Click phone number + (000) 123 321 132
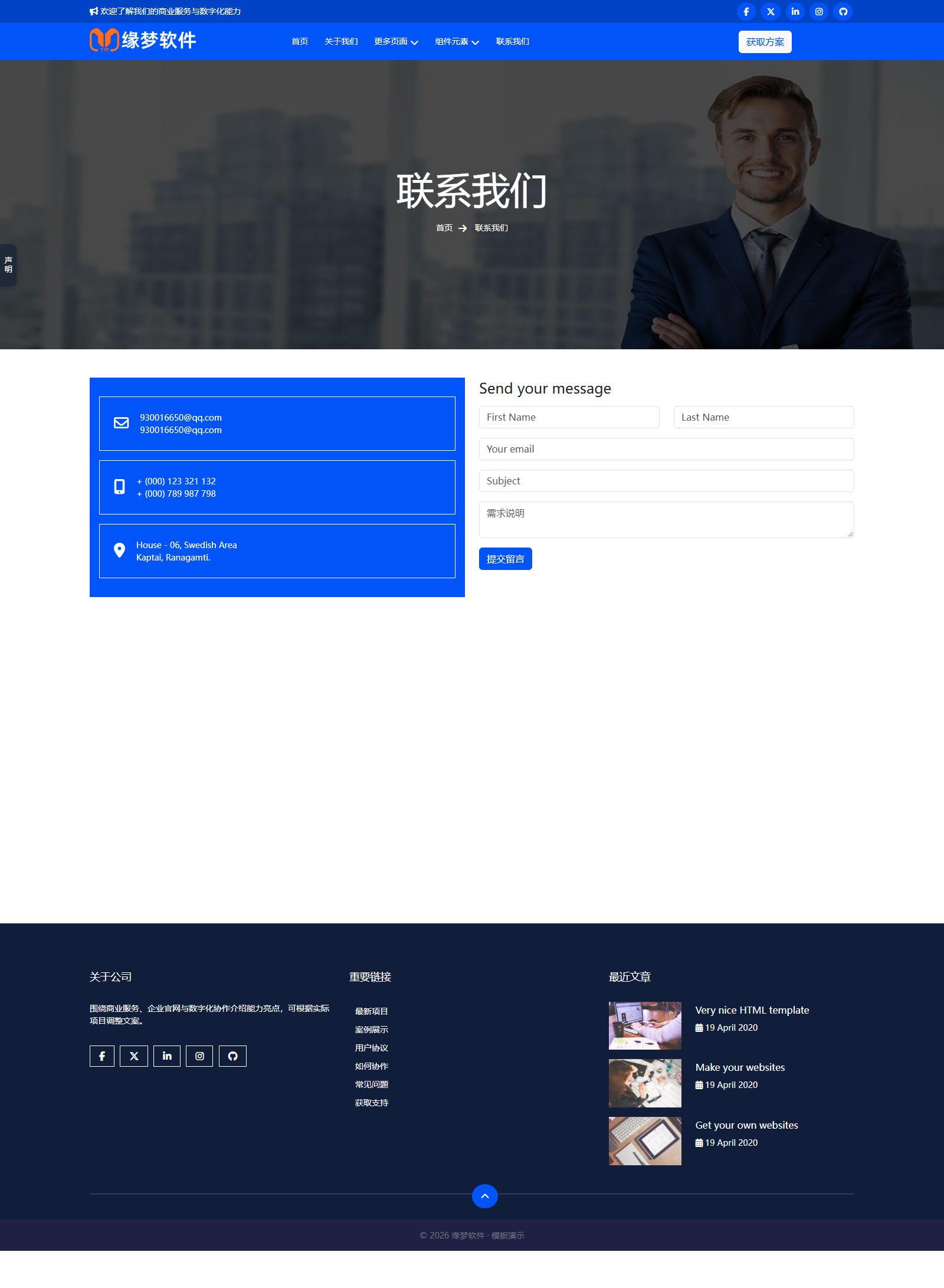944x1288 pixels. tap(176, 481)
